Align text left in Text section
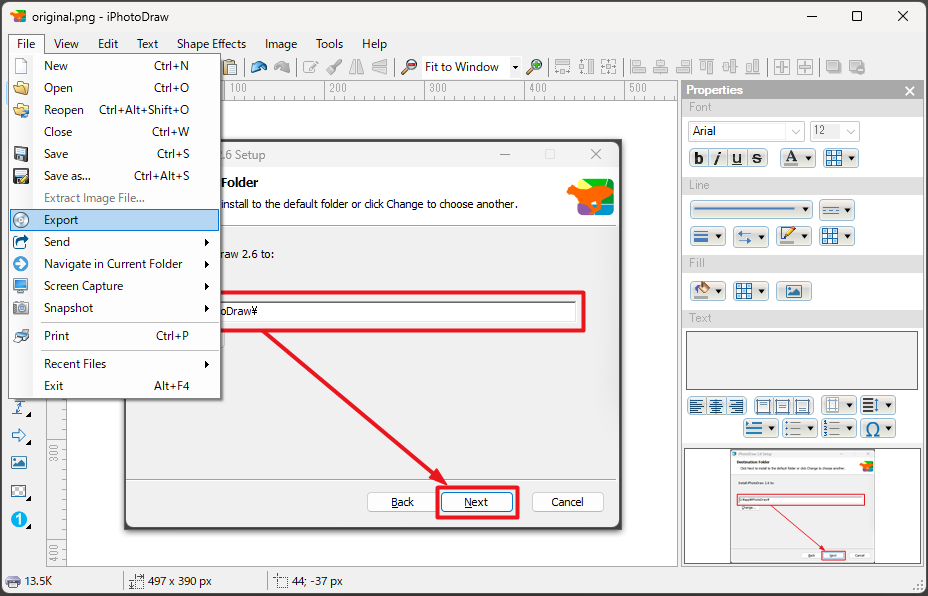Viewport: 928px width, 596px height. 697,406
